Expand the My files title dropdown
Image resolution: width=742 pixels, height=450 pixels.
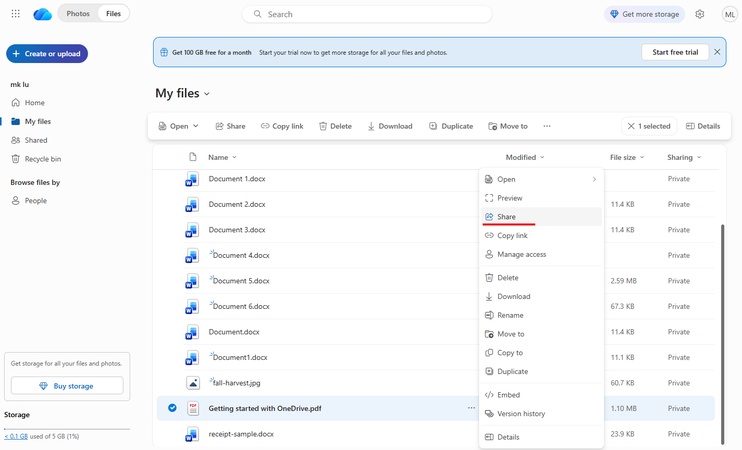[x=207, y=94]
